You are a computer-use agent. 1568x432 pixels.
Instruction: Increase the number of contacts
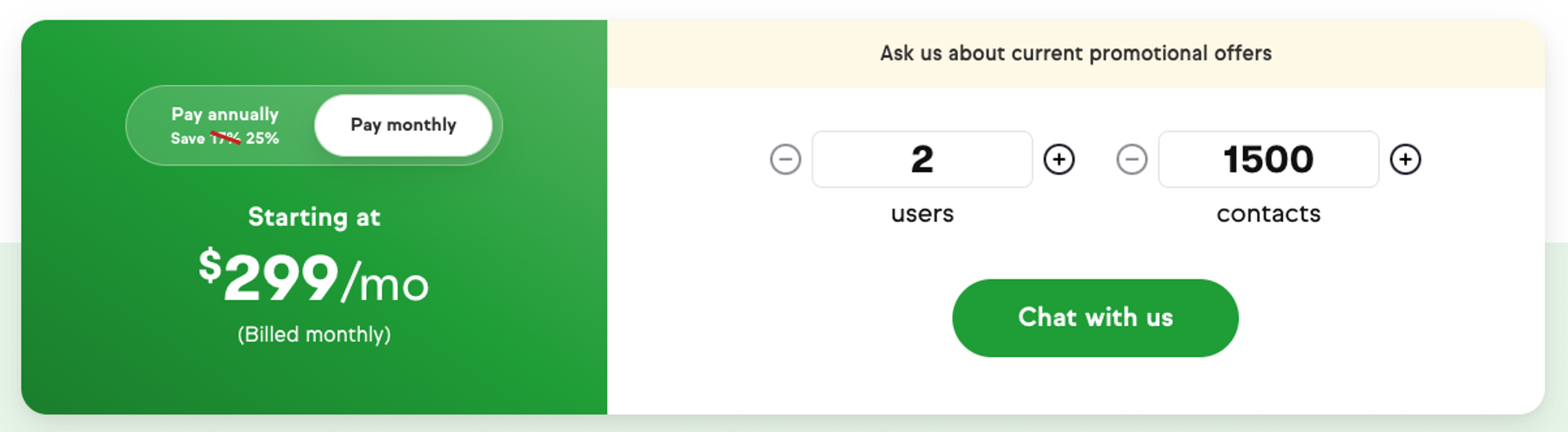1405,159
